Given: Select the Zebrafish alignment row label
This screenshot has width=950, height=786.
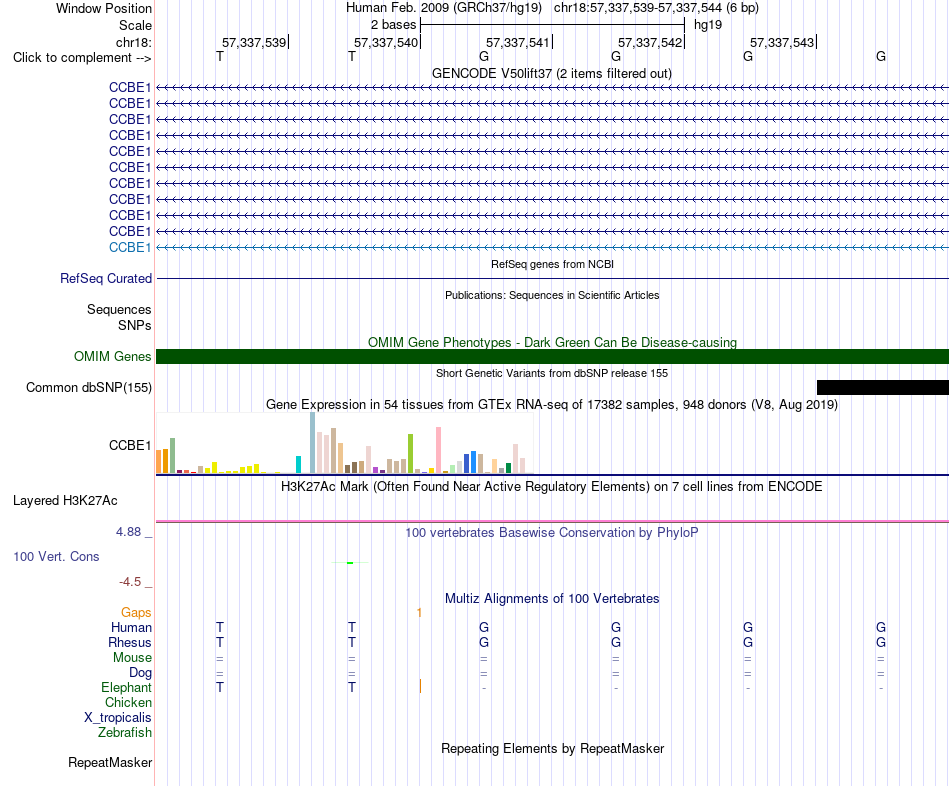Looking at the screenshot, I should (125, 732).
